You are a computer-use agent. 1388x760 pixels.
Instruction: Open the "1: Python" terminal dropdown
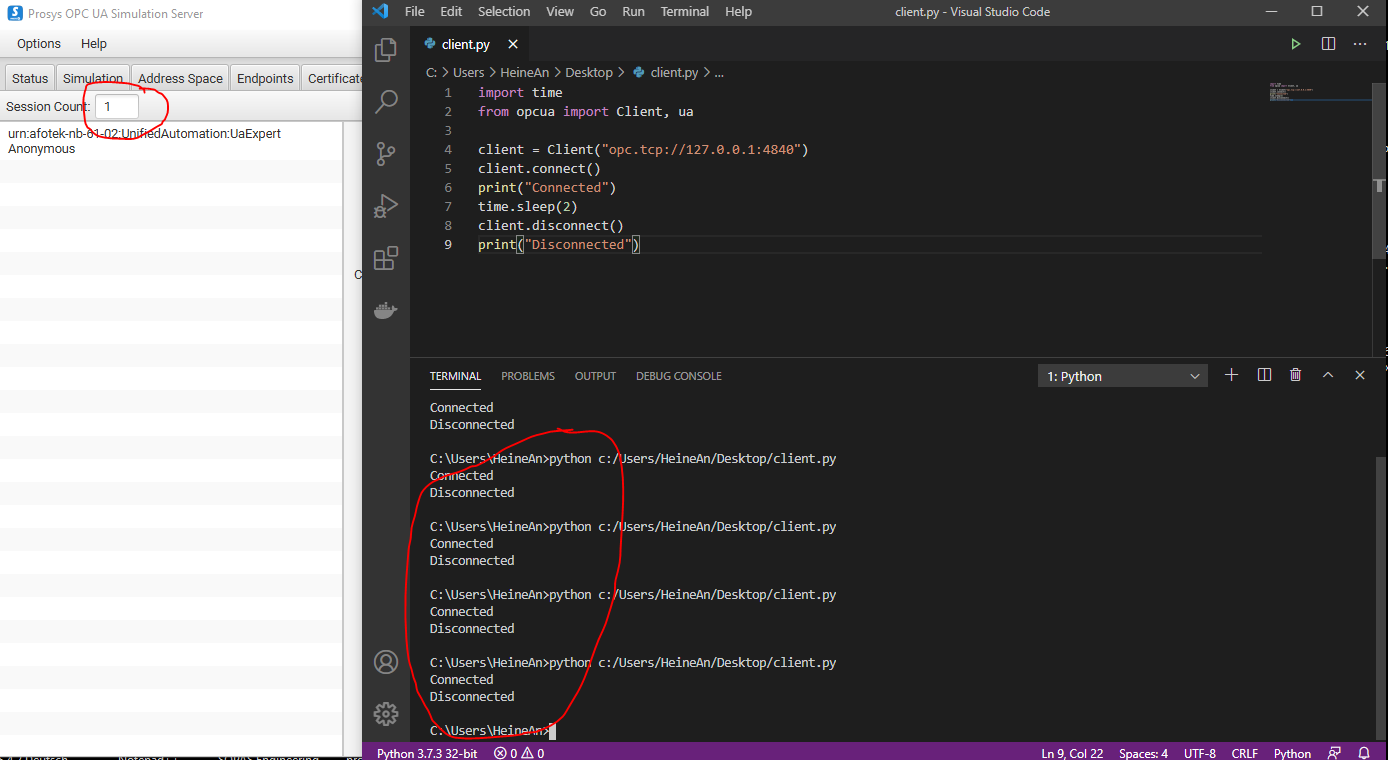click(x=1122, y=374)
